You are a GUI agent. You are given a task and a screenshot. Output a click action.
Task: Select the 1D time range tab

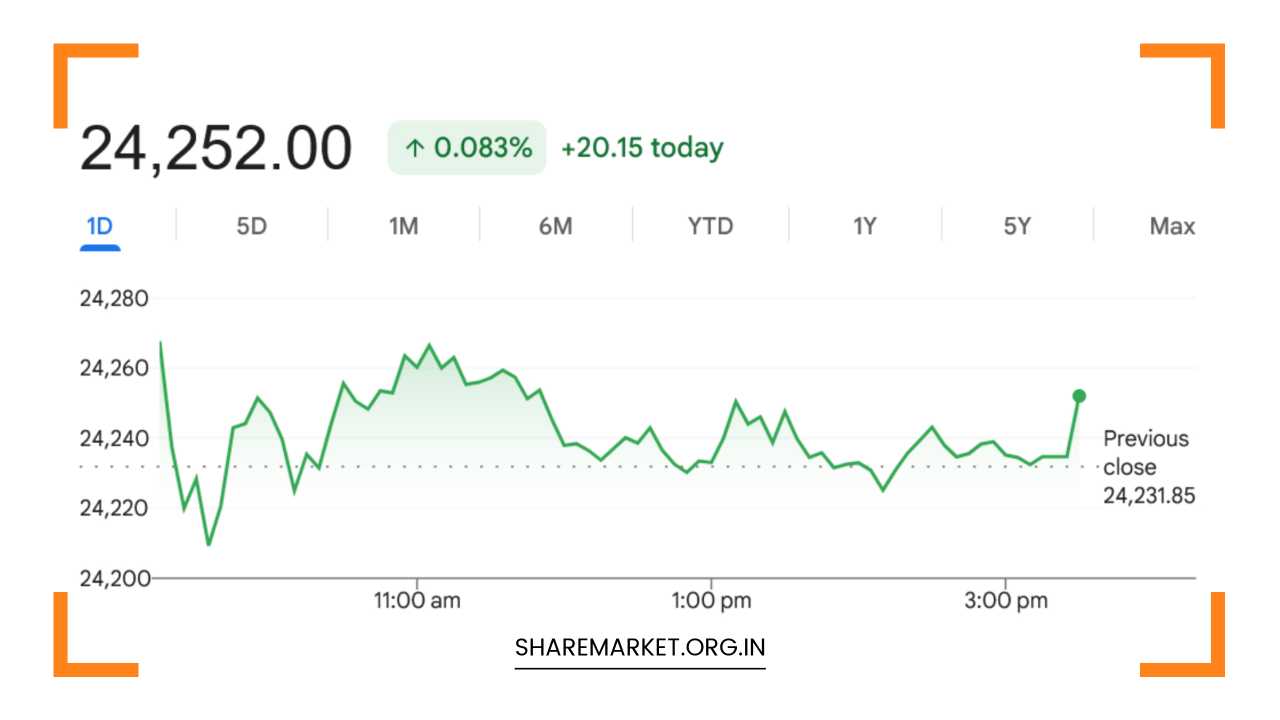(x=100, y=227)
